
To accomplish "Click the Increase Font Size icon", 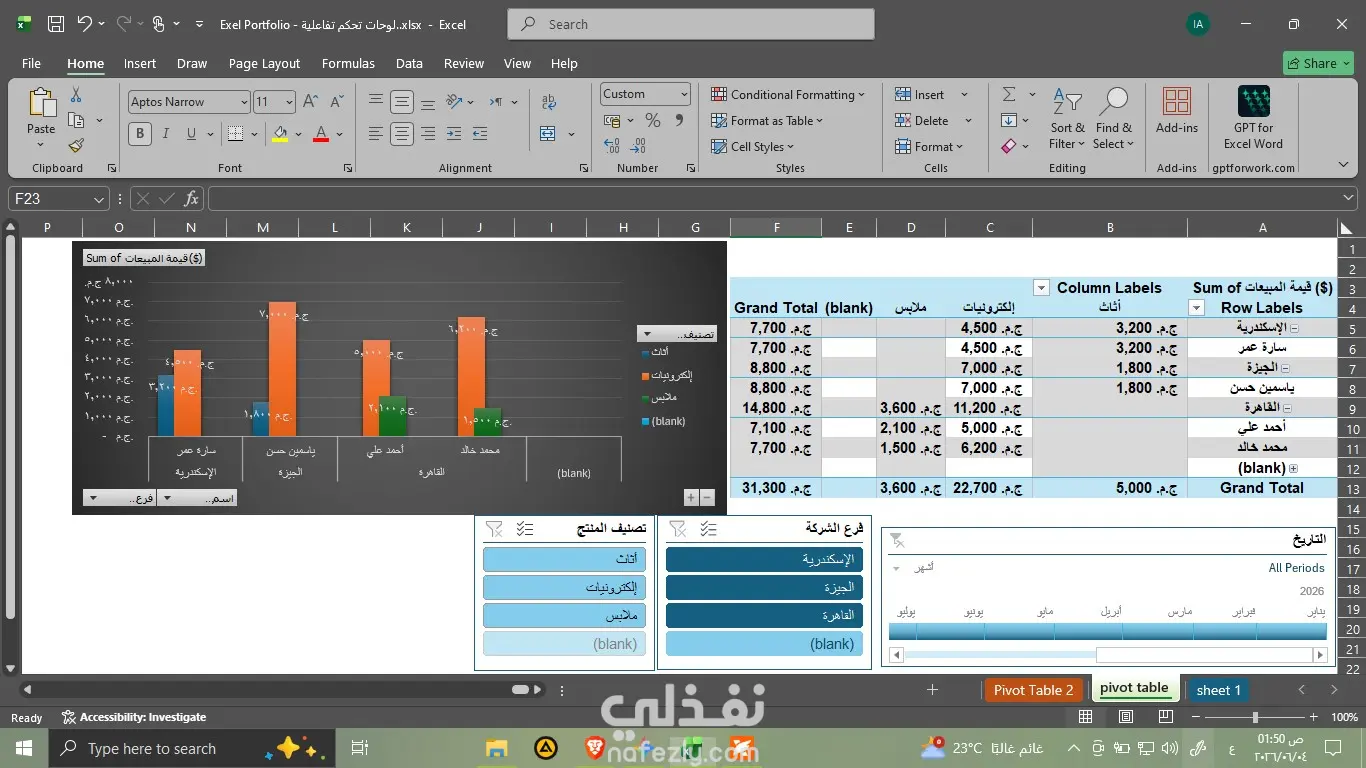I will coord(310,102).
